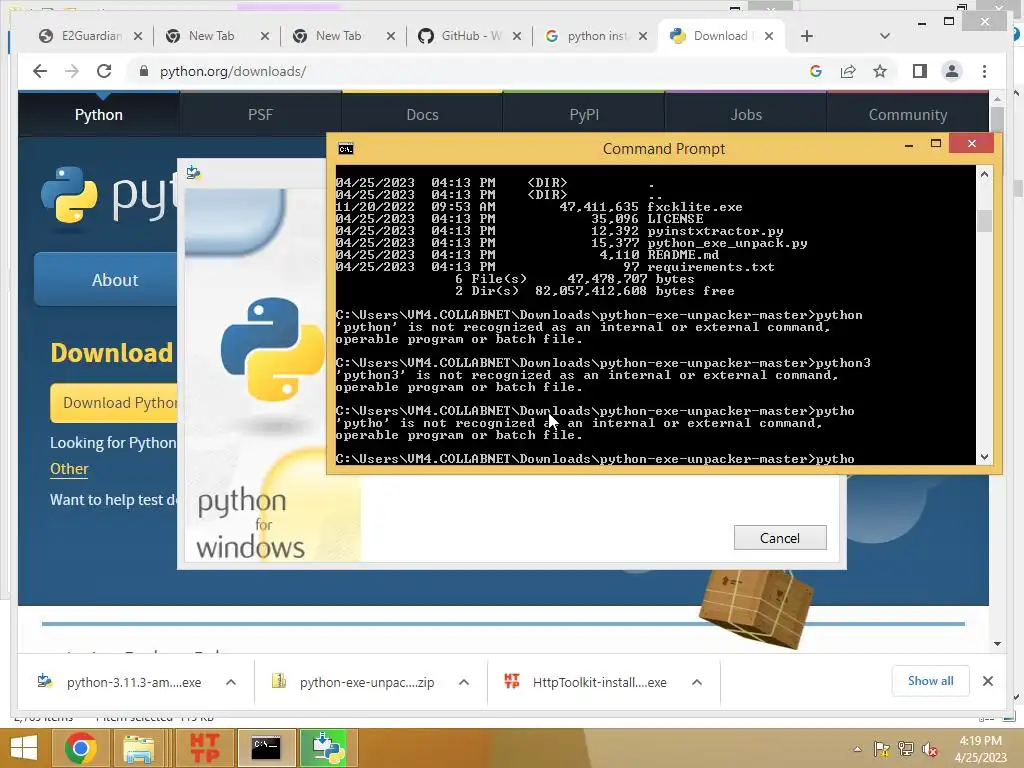
Task: Click the Command Prompt scroll down arrow
Action: [x=984, y=456]
